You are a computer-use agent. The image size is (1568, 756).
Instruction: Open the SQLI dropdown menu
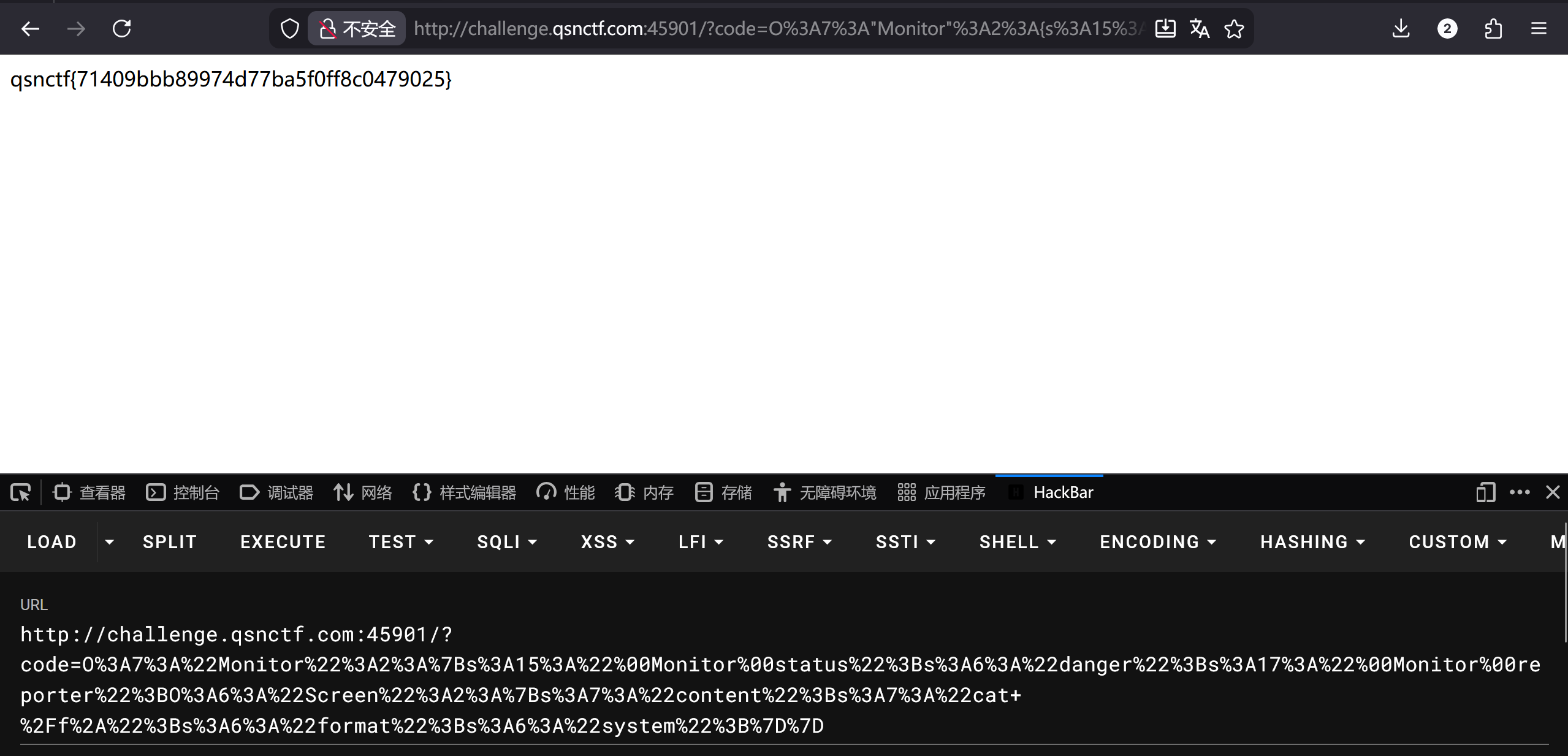click(506, 542)
